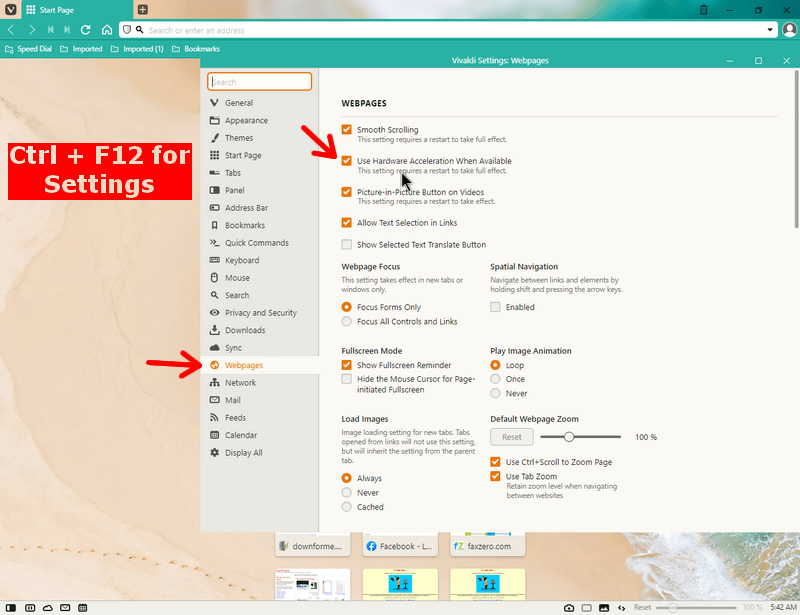
Task: Enable Spatial Navigation checkbox
Action: point(495,307)
